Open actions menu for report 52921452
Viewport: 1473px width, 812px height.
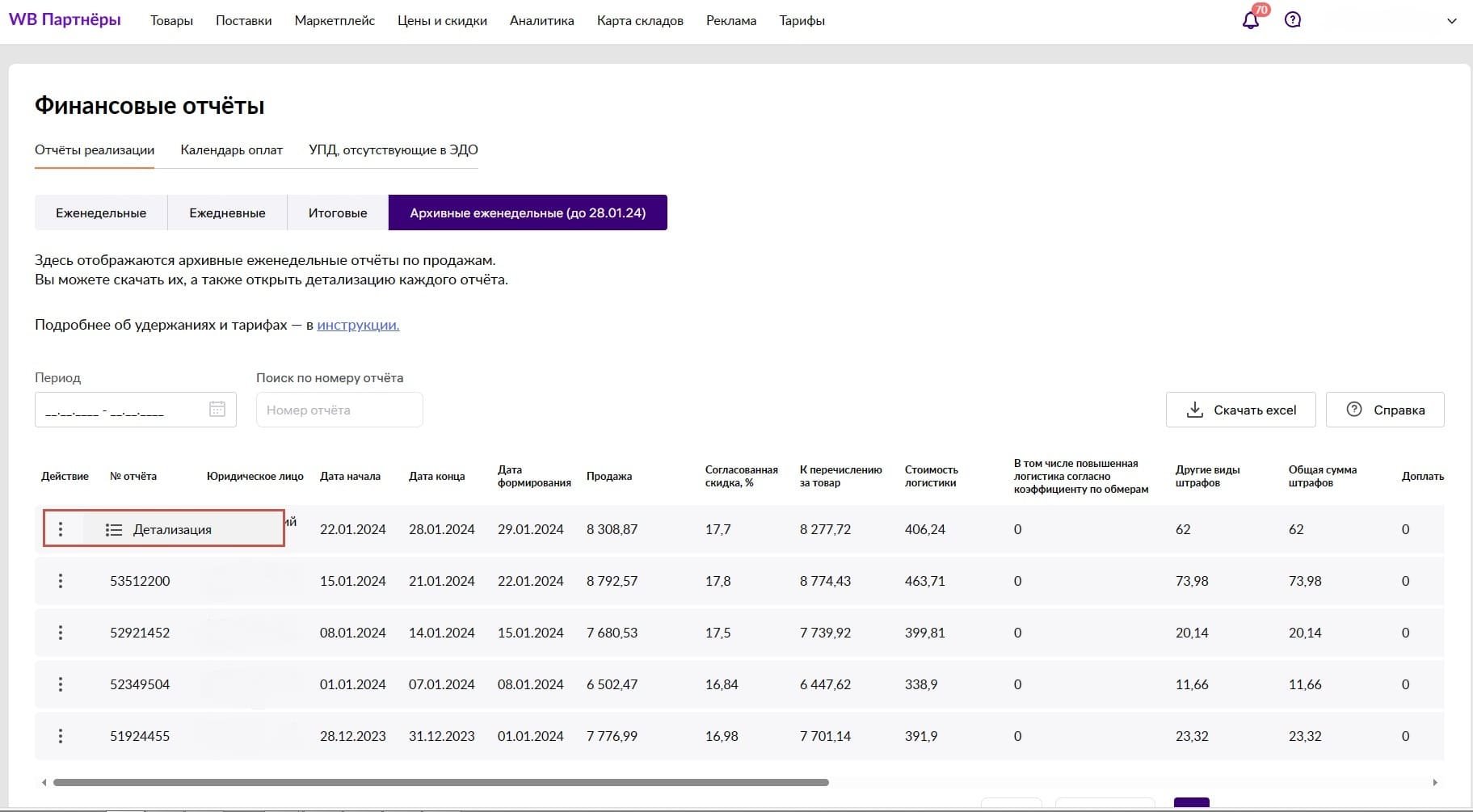(61, 633)
